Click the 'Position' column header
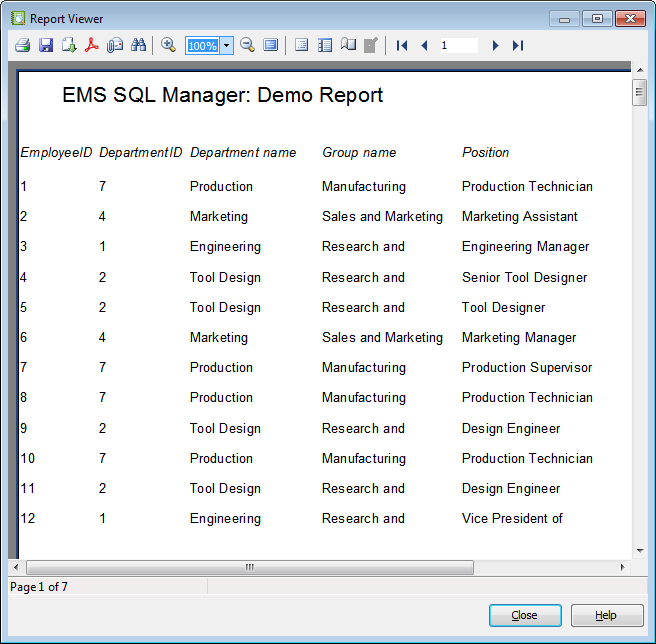The image size is (656, 644). pos(485,152)
